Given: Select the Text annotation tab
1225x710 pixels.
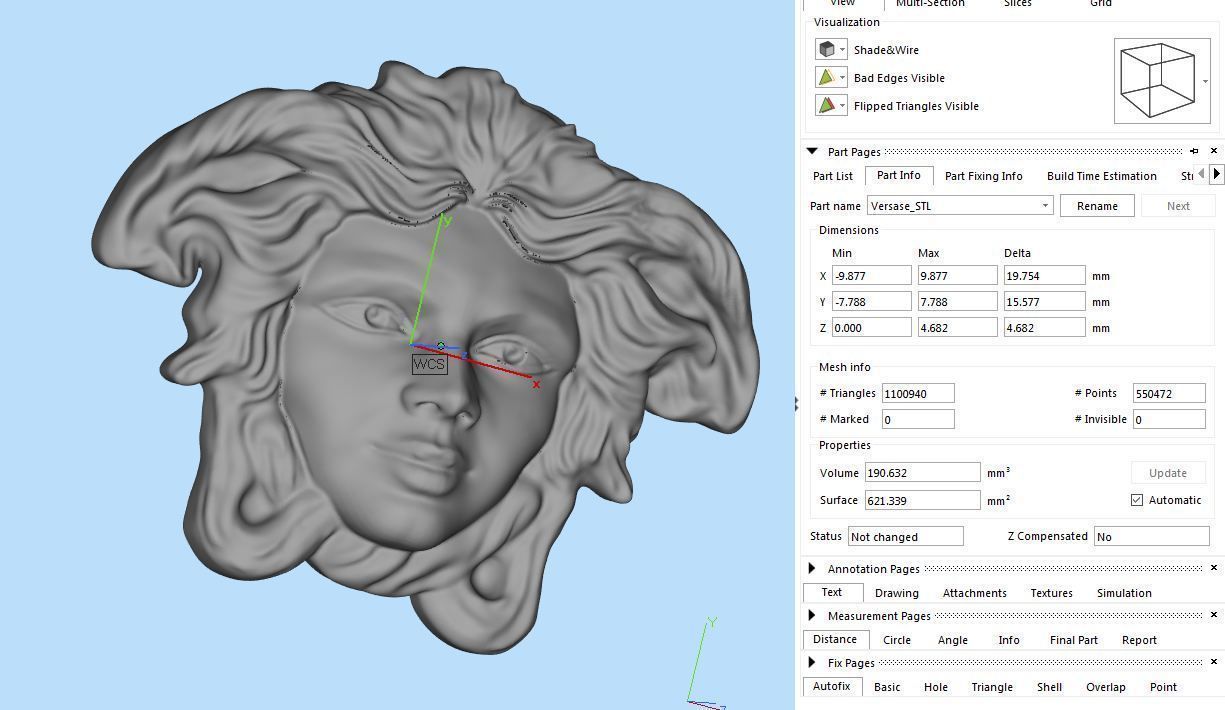Looking at the screenshot, I should (x=832, y=592).
